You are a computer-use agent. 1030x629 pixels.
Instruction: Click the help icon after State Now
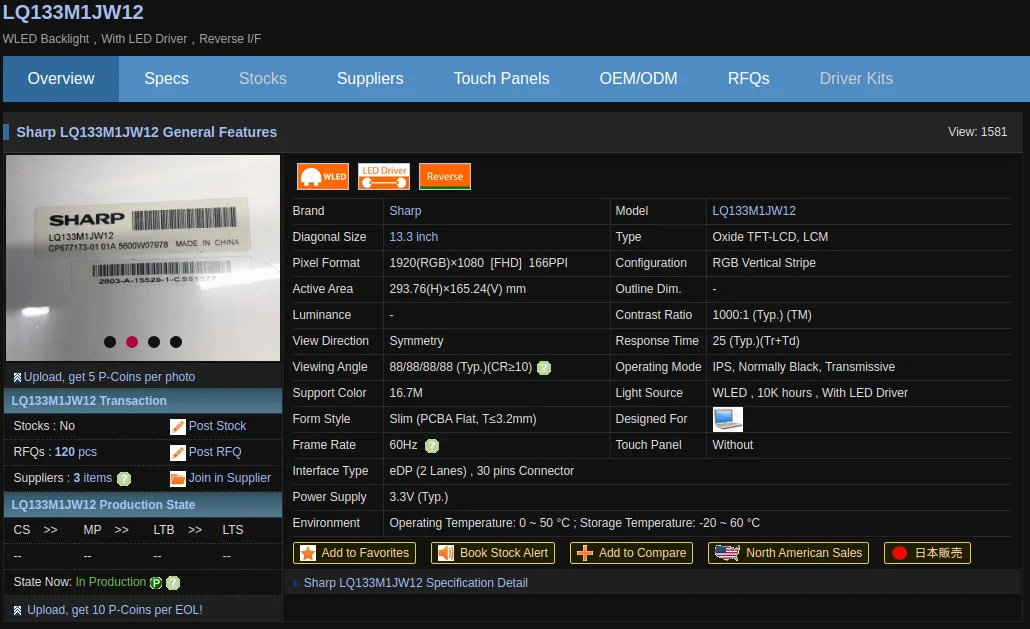pyautogui.click(x=173, y=582)
